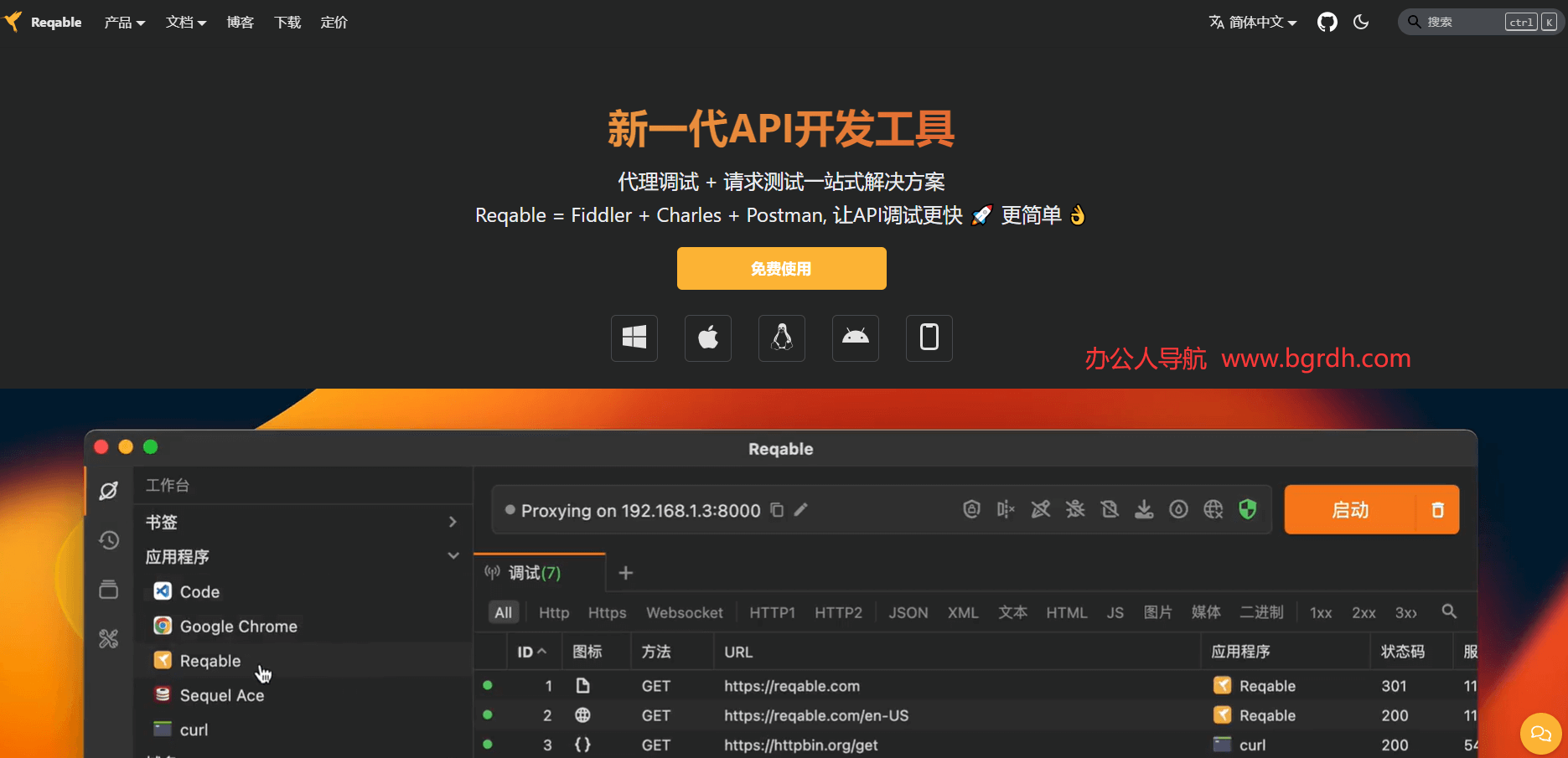1568x758 pixels.
Task: Click the orange 免费使用 button
Action: [781, 268]
